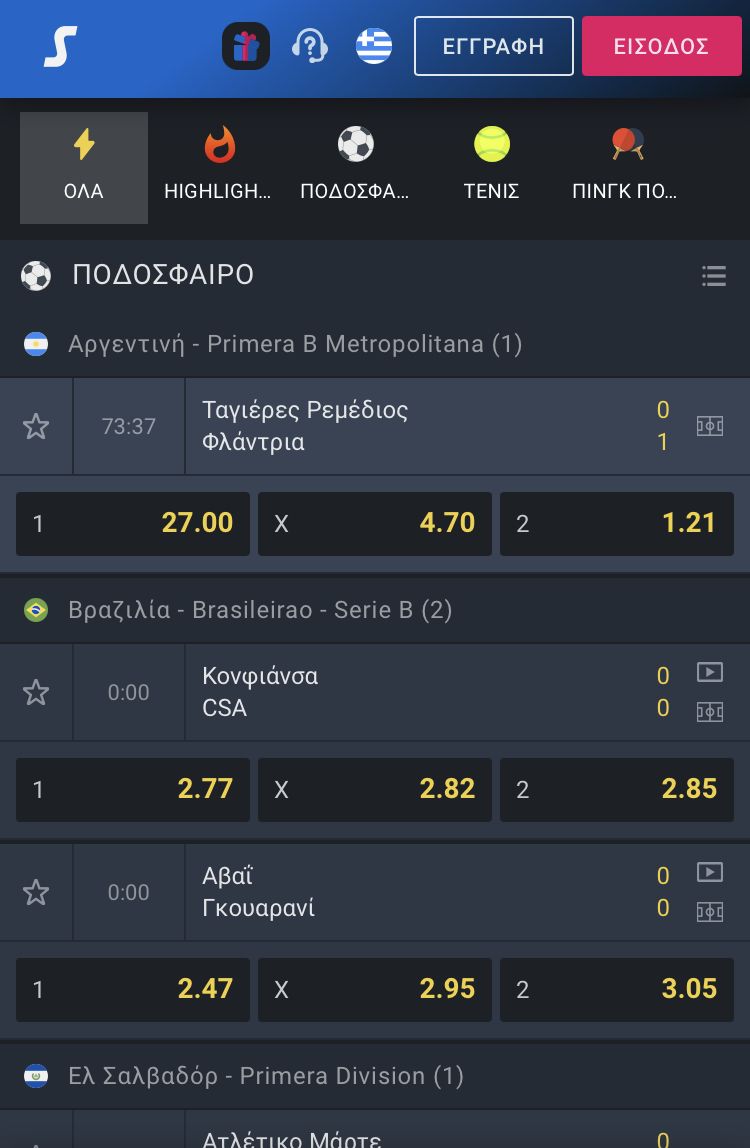Viewport: 750px width, 1148px height.
Task: Open pitch tracker for Αβαΐ vs Γκουαρανί
Action: [x=710, y=912]
